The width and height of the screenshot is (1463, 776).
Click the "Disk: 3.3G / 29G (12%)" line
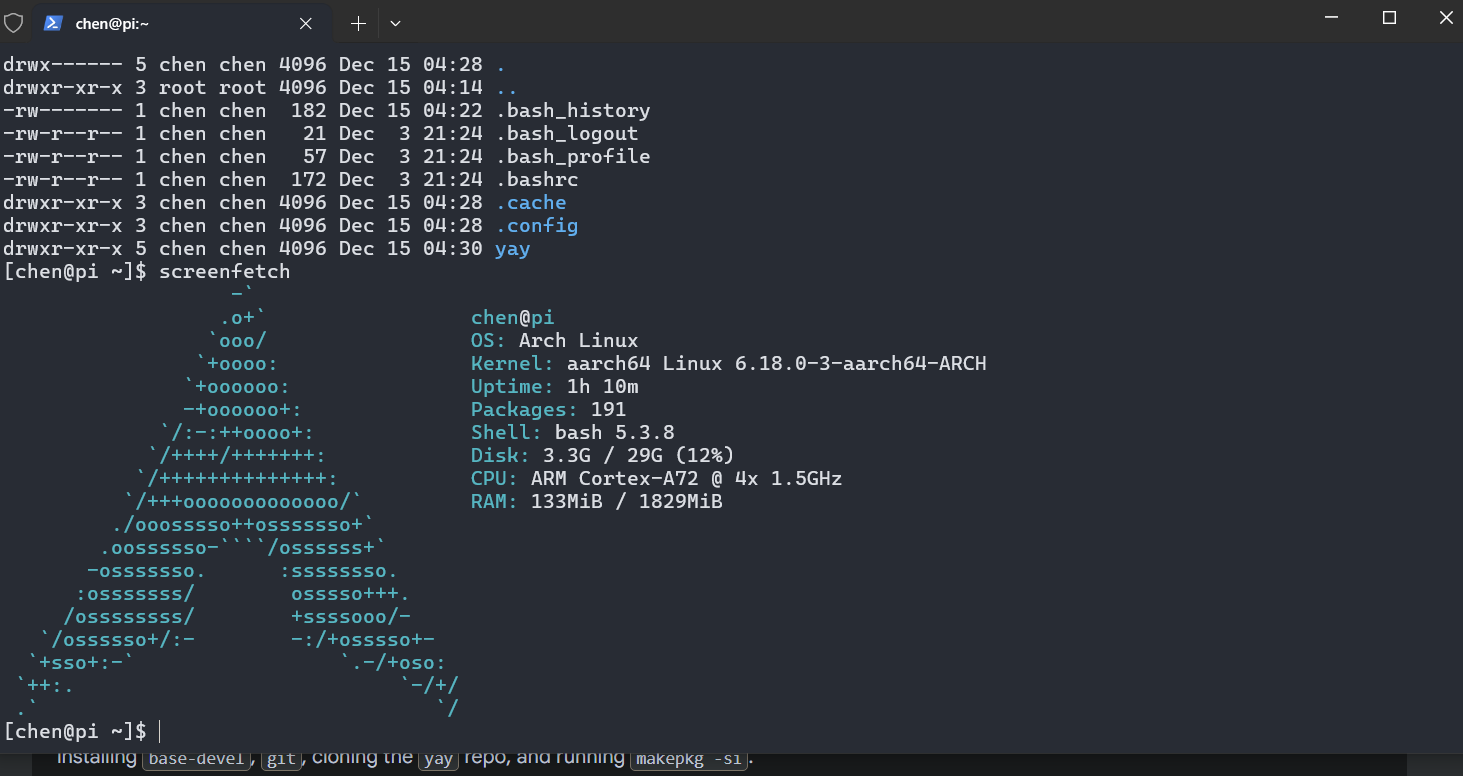(x=603, y=456)
